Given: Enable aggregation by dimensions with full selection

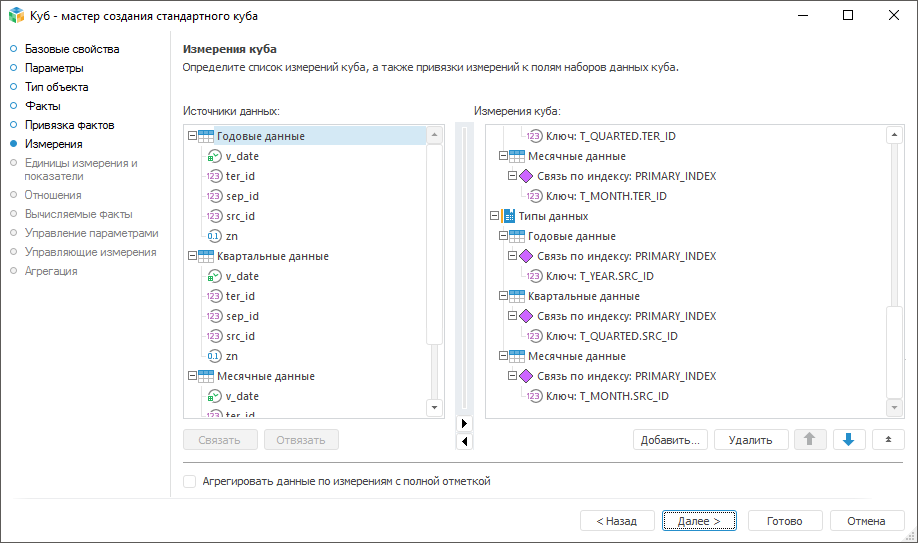Looking at the screenshot, I should (190, 481).
